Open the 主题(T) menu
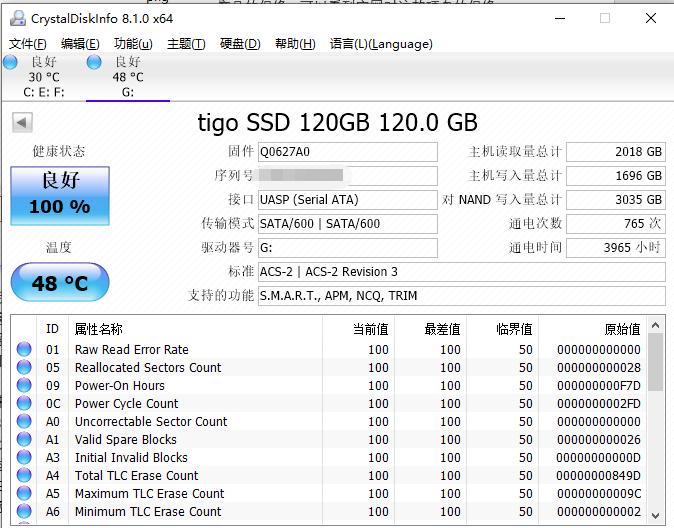 click(x=186, y=44)
